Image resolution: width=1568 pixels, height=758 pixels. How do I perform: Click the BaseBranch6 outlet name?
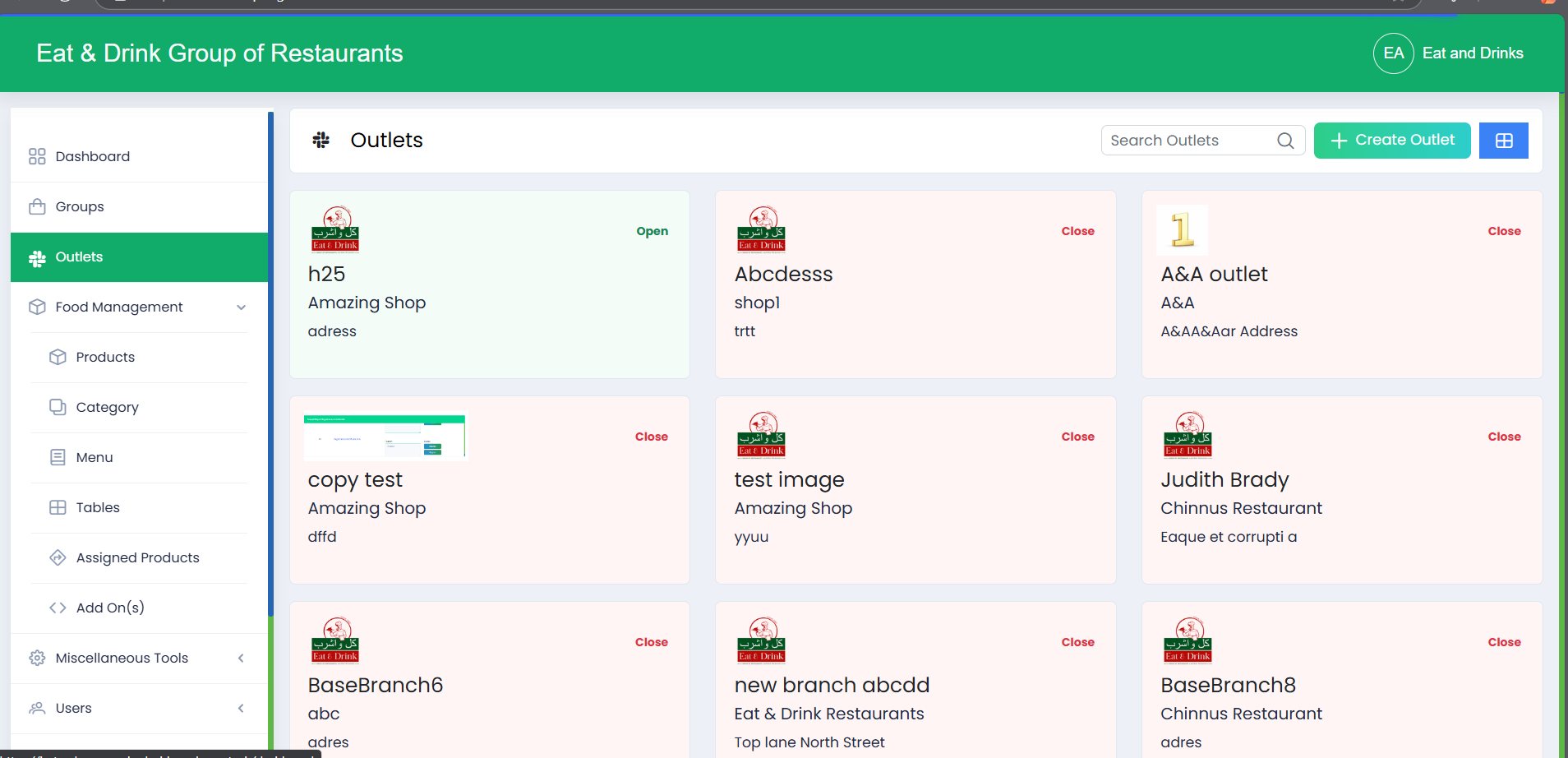[376, 685]
